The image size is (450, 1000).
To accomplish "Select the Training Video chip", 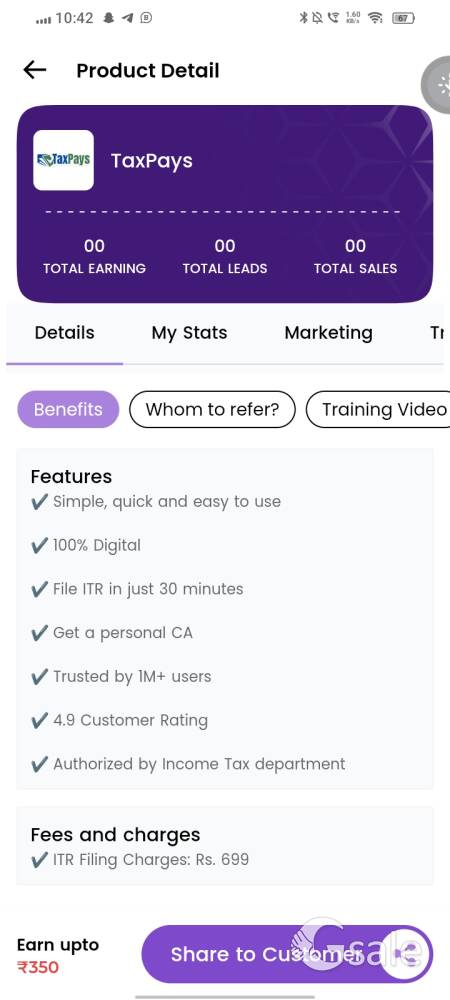I will pyautogui.click(x=379, y=409).
